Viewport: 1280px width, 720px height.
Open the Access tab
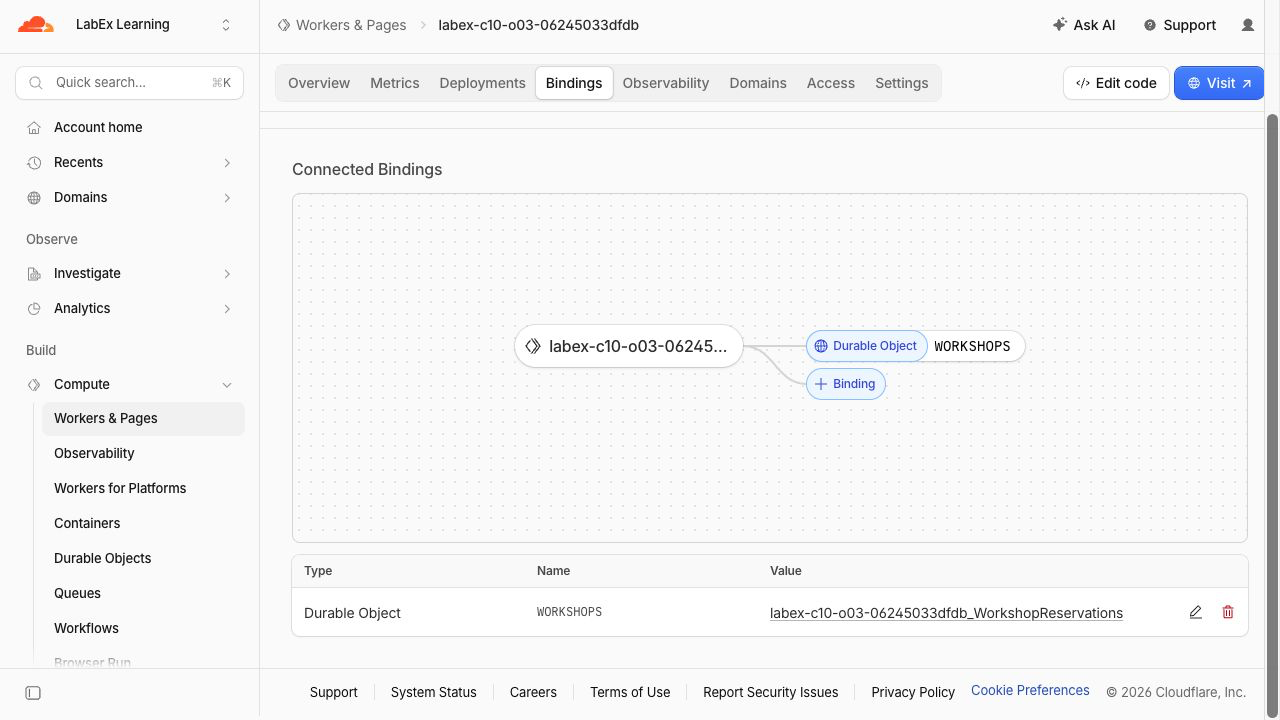tap(831, 83)
